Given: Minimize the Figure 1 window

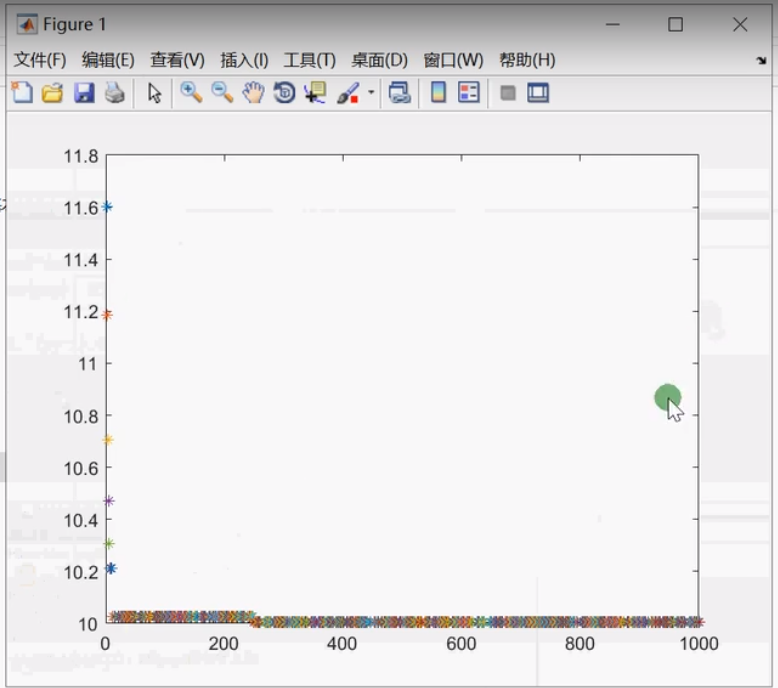Looking at the screenshot, I should coord(613,24).
